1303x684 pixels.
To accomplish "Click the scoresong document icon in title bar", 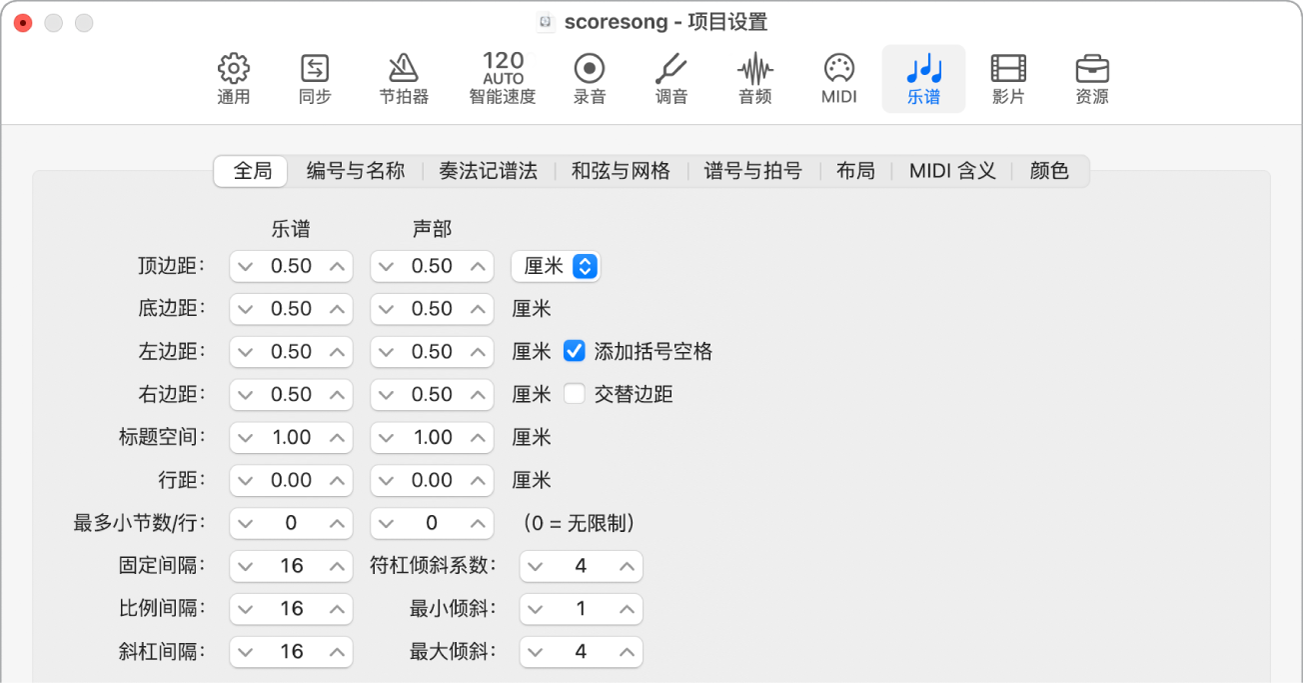I will [546, 22].
